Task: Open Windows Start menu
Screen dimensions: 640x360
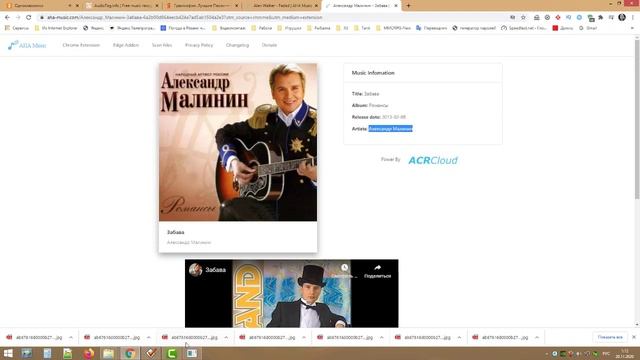Action: (8, 353)
